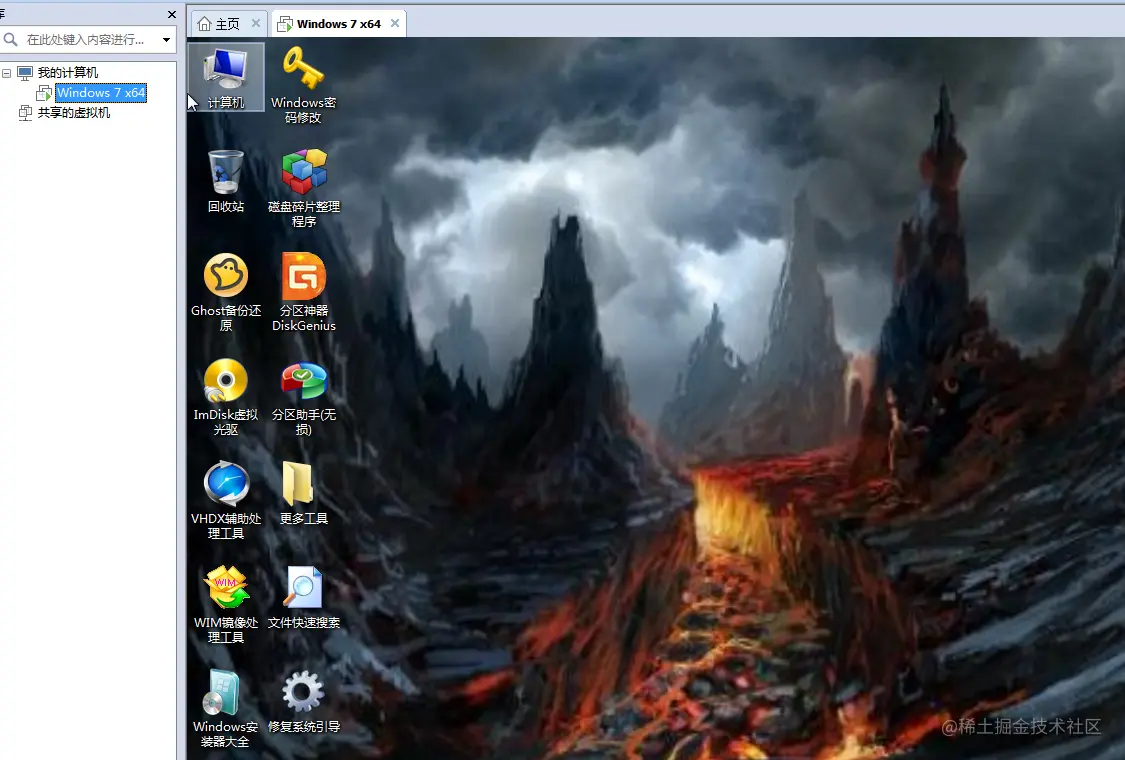
Task: Select VHDX辅助处理工具 icon
Action: coord(226,500)
